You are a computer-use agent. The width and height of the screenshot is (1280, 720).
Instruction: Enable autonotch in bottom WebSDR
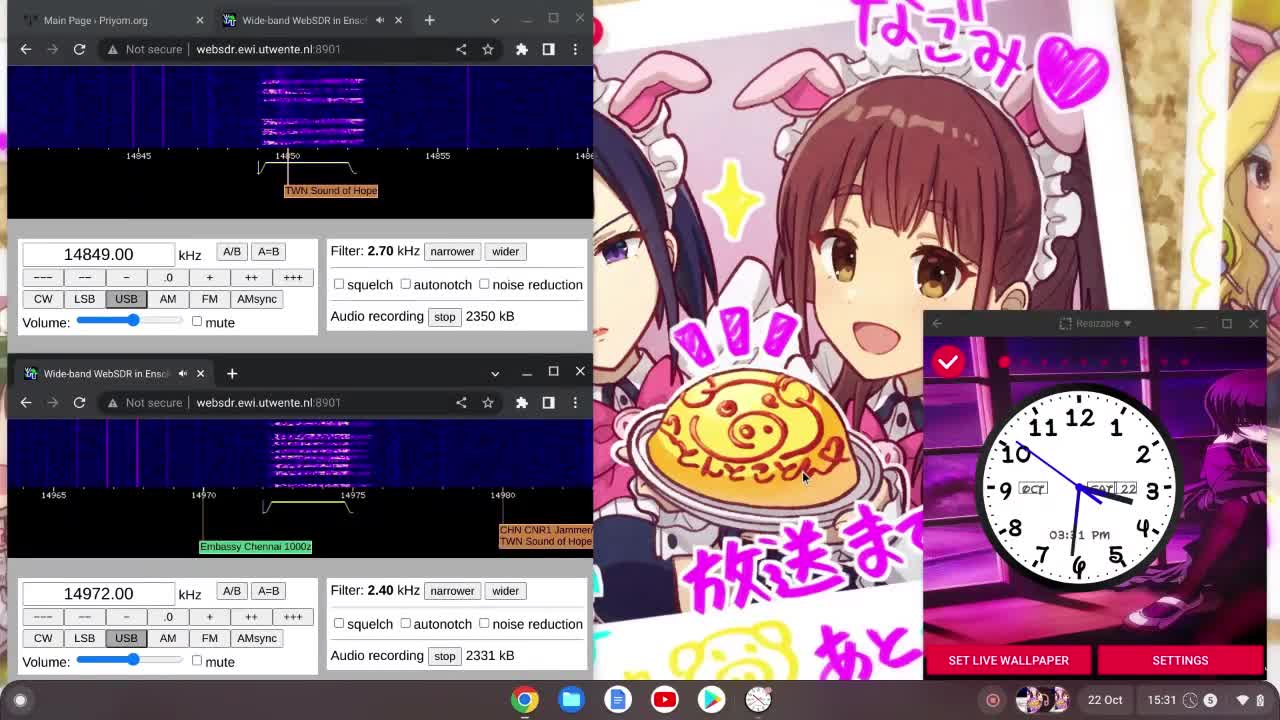coord(406,623)
